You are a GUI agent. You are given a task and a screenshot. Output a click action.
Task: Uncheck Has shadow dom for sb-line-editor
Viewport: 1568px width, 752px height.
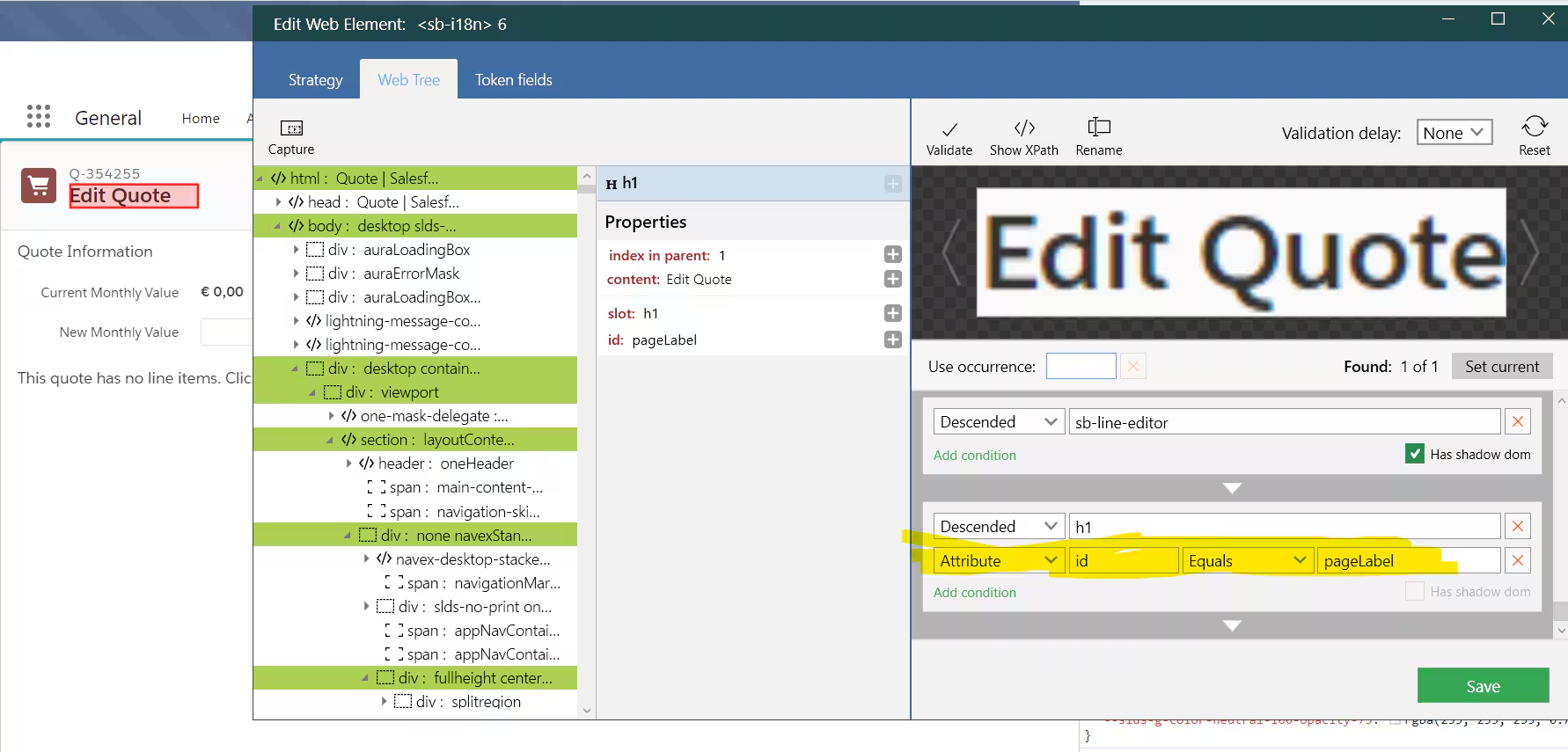[1414, 454]
